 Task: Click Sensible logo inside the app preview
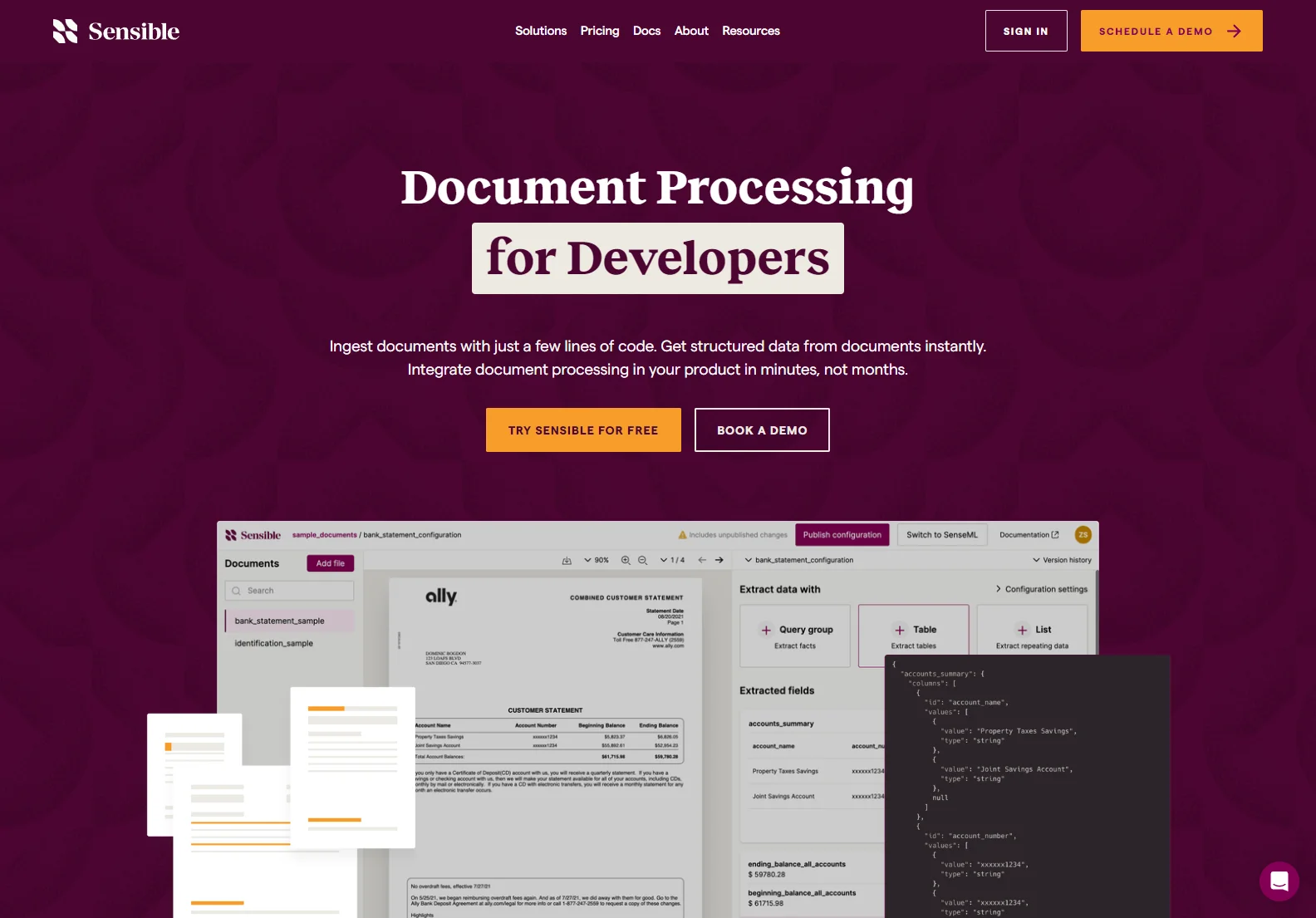tap(253, 535)
